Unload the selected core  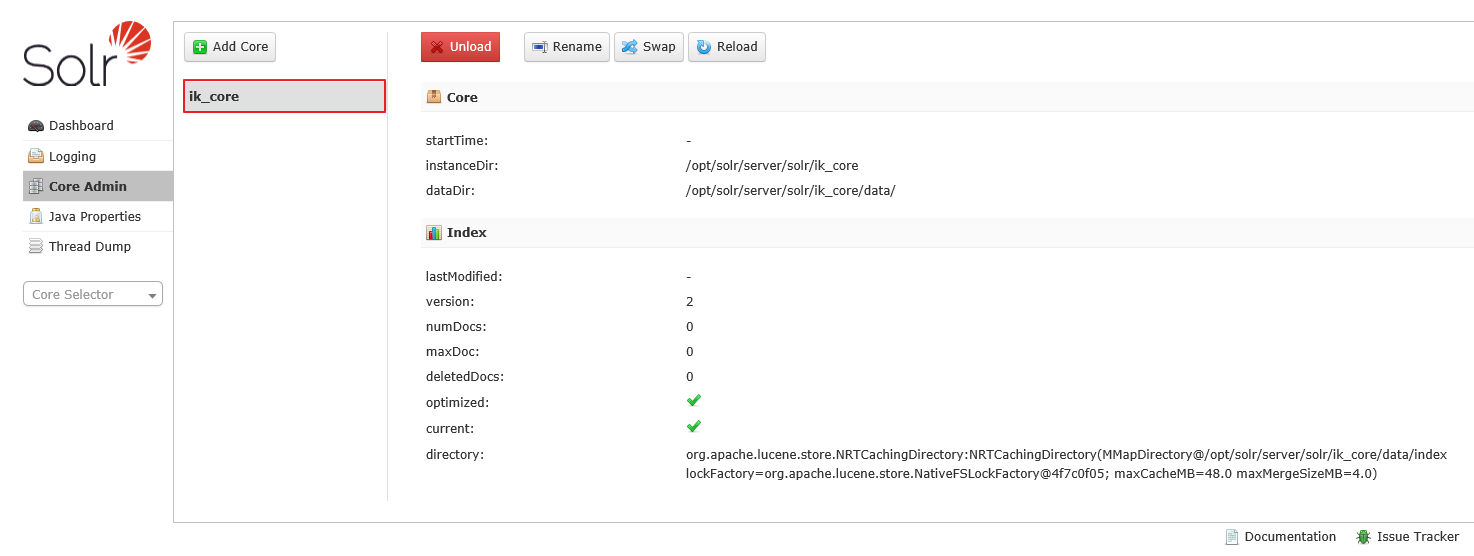pyautogui.click(x=460, y=47)
